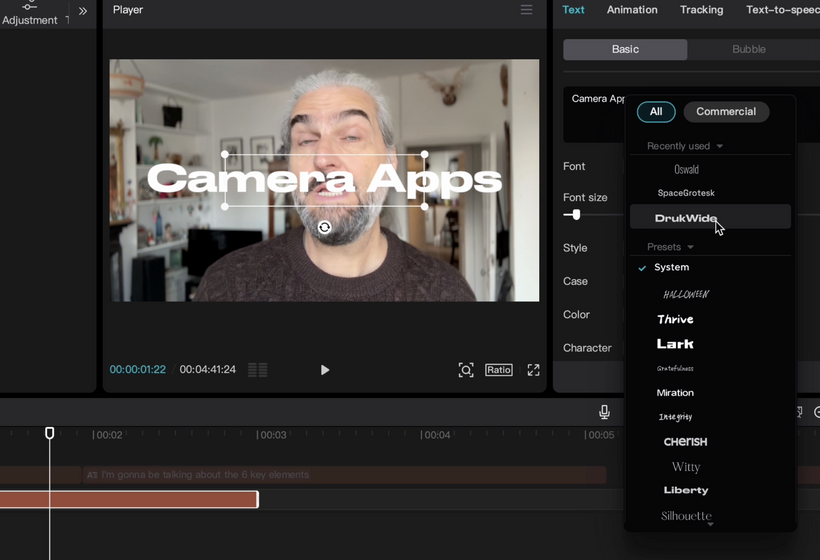820x560 pixels.
Task: Click the grid icon beside the timecode
Action: (x=257, y=370)
